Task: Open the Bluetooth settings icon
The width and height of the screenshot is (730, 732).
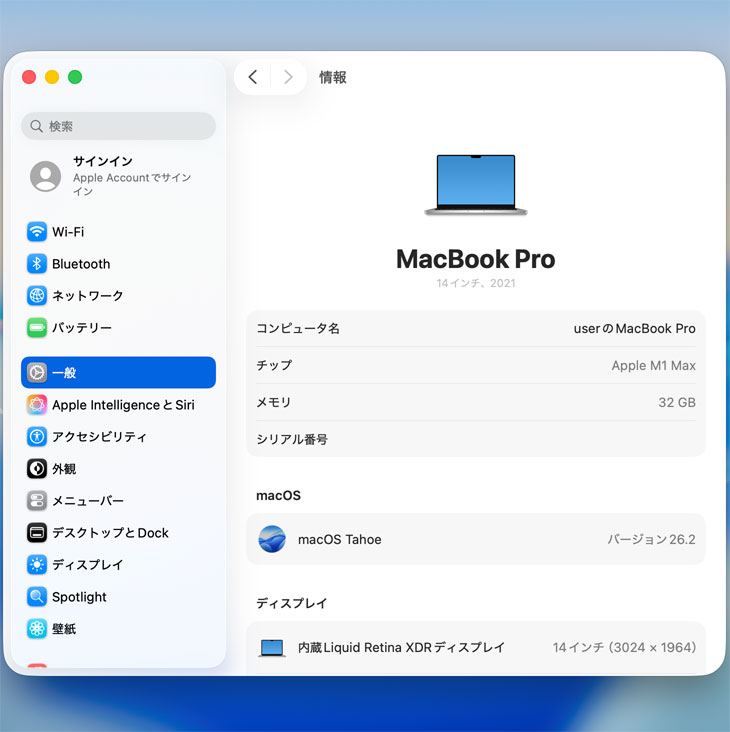Action: click(x=37, y=264)
